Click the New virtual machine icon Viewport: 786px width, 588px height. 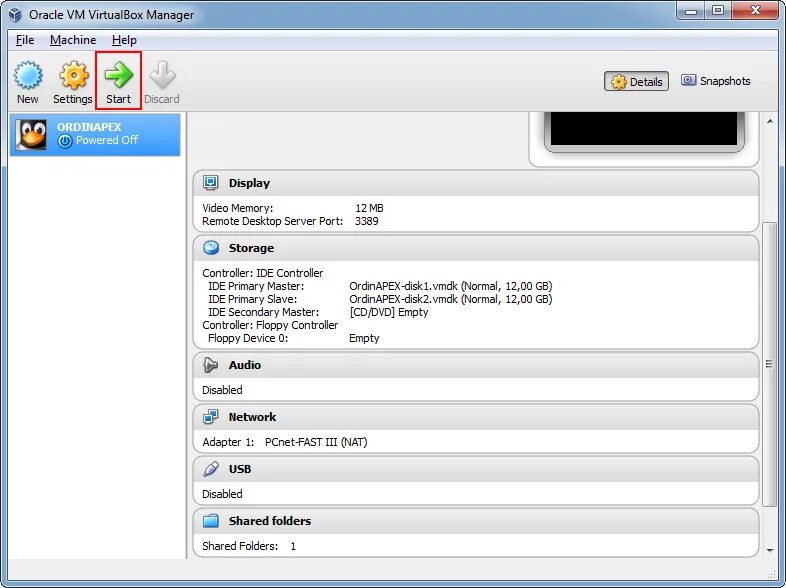(x=28, y=75)
